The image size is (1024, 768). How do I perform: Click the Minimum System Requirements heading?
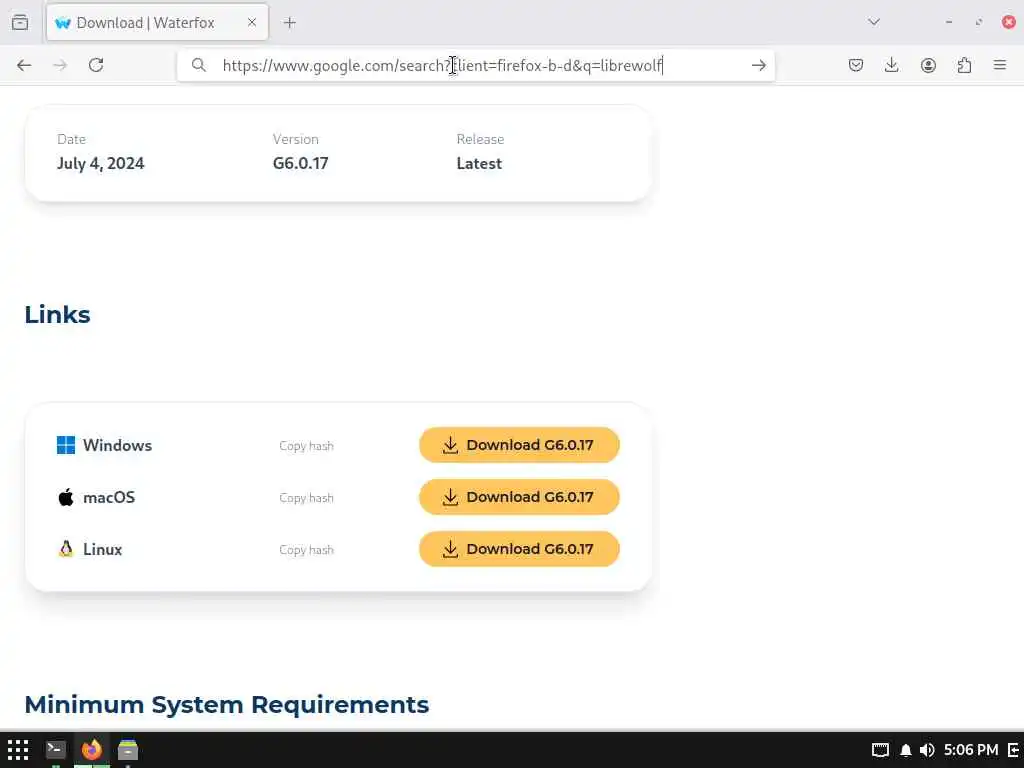point(227,705)
